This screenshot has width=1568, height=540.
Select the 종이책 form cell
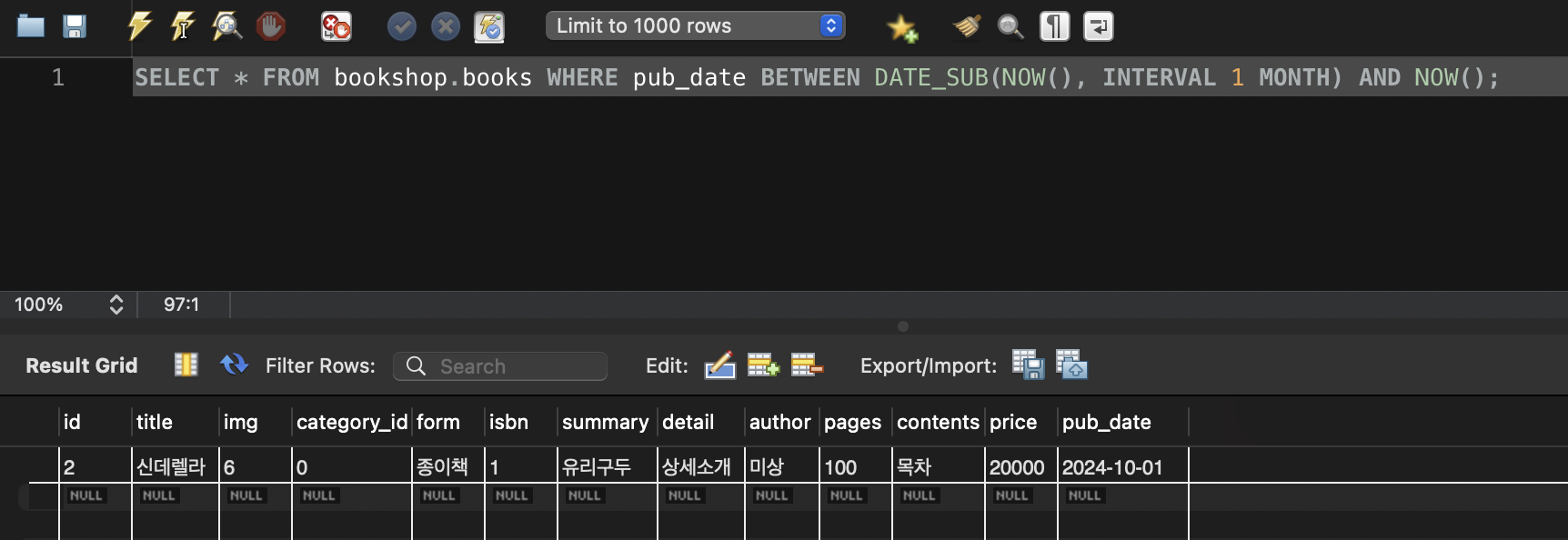[447, 466]
